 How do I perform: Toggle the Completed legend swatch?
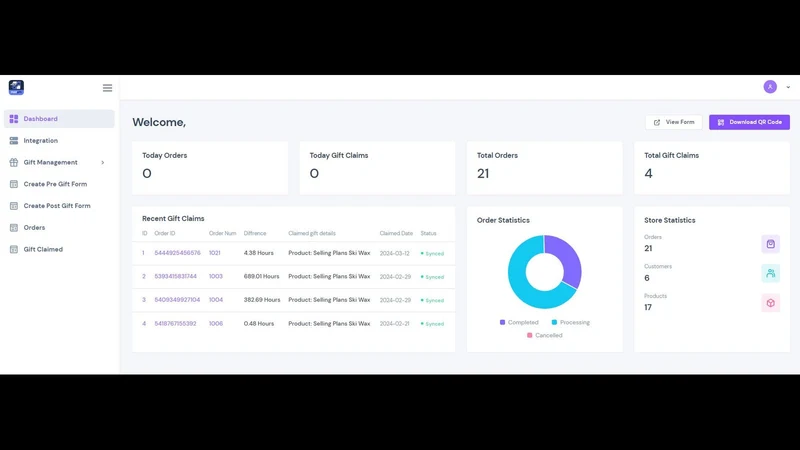tap(503, 322)
